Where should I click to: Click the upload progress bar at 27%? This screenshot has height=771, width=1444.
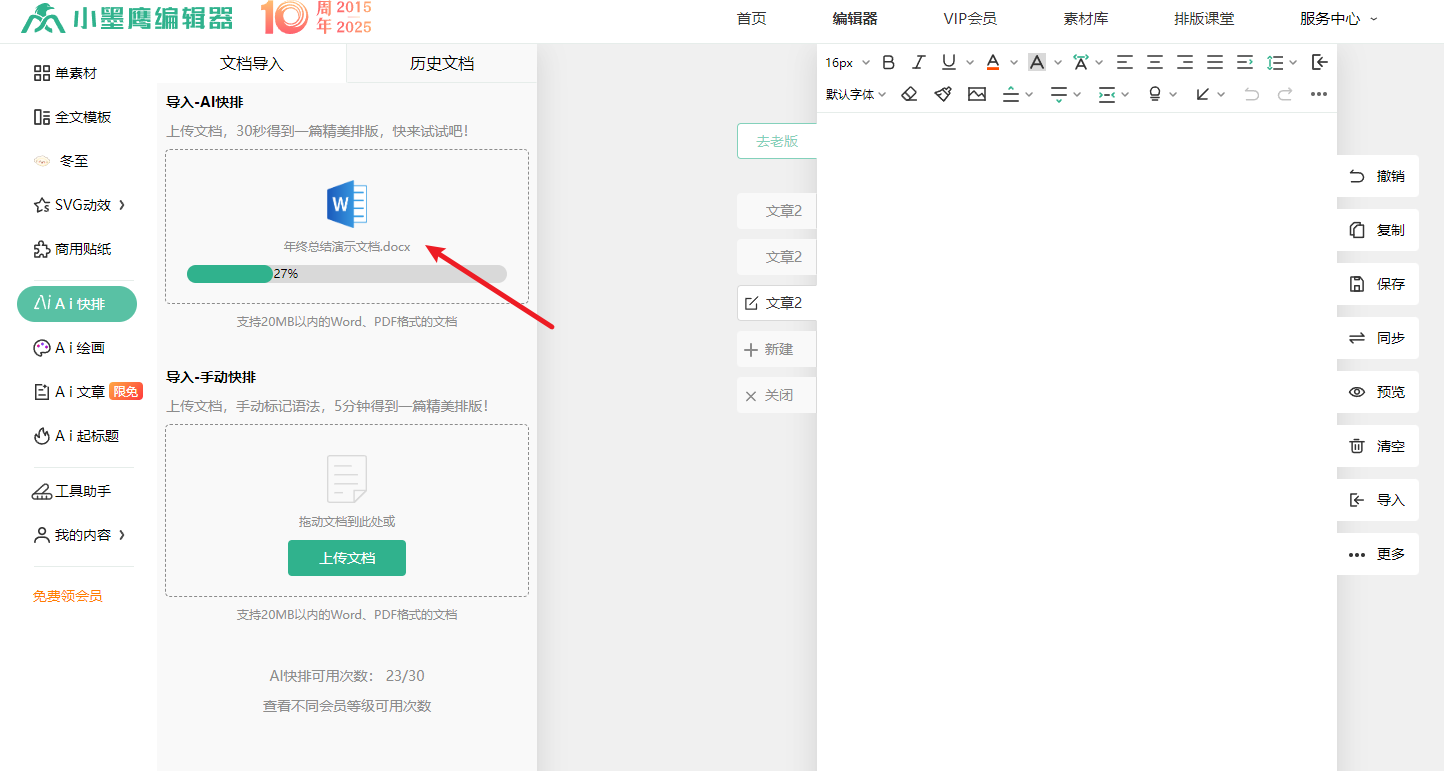(347, 274)
